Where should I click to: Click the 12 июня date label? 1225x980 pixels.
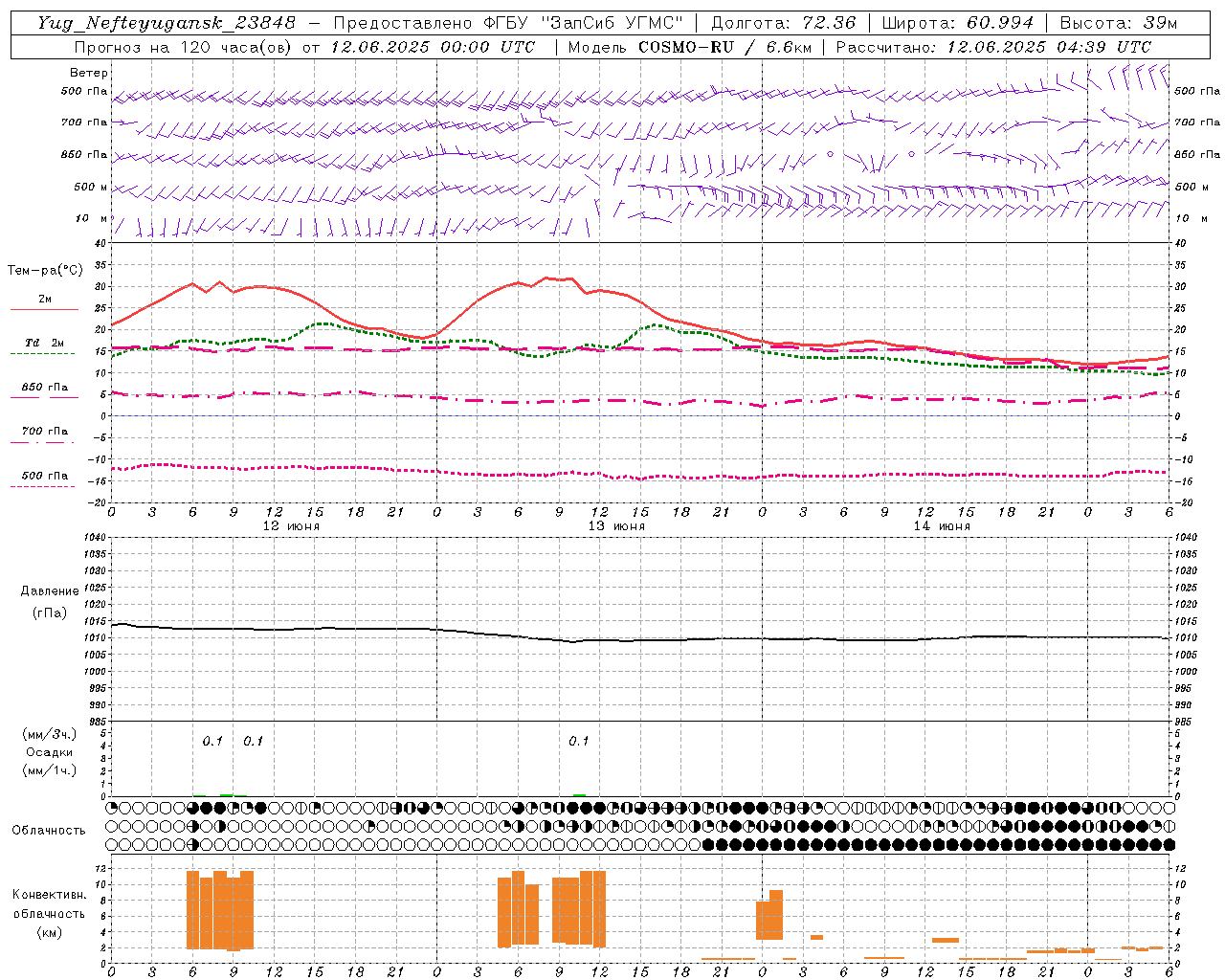point(291,526)
